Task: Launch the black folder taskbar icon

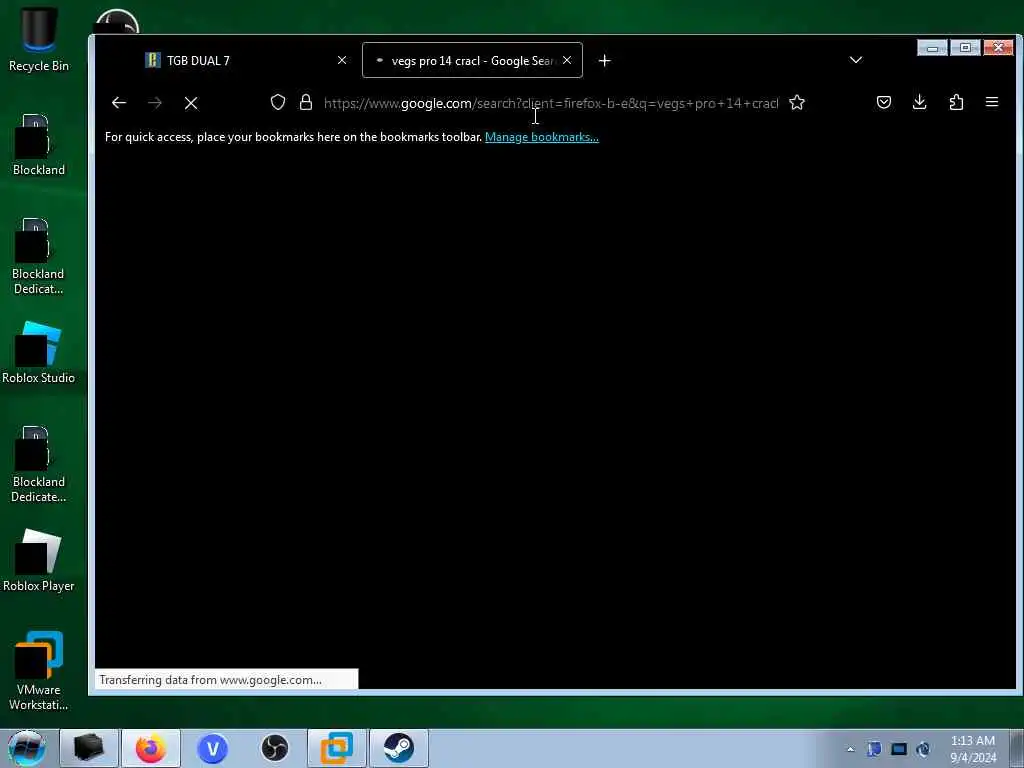Action: 89,748
